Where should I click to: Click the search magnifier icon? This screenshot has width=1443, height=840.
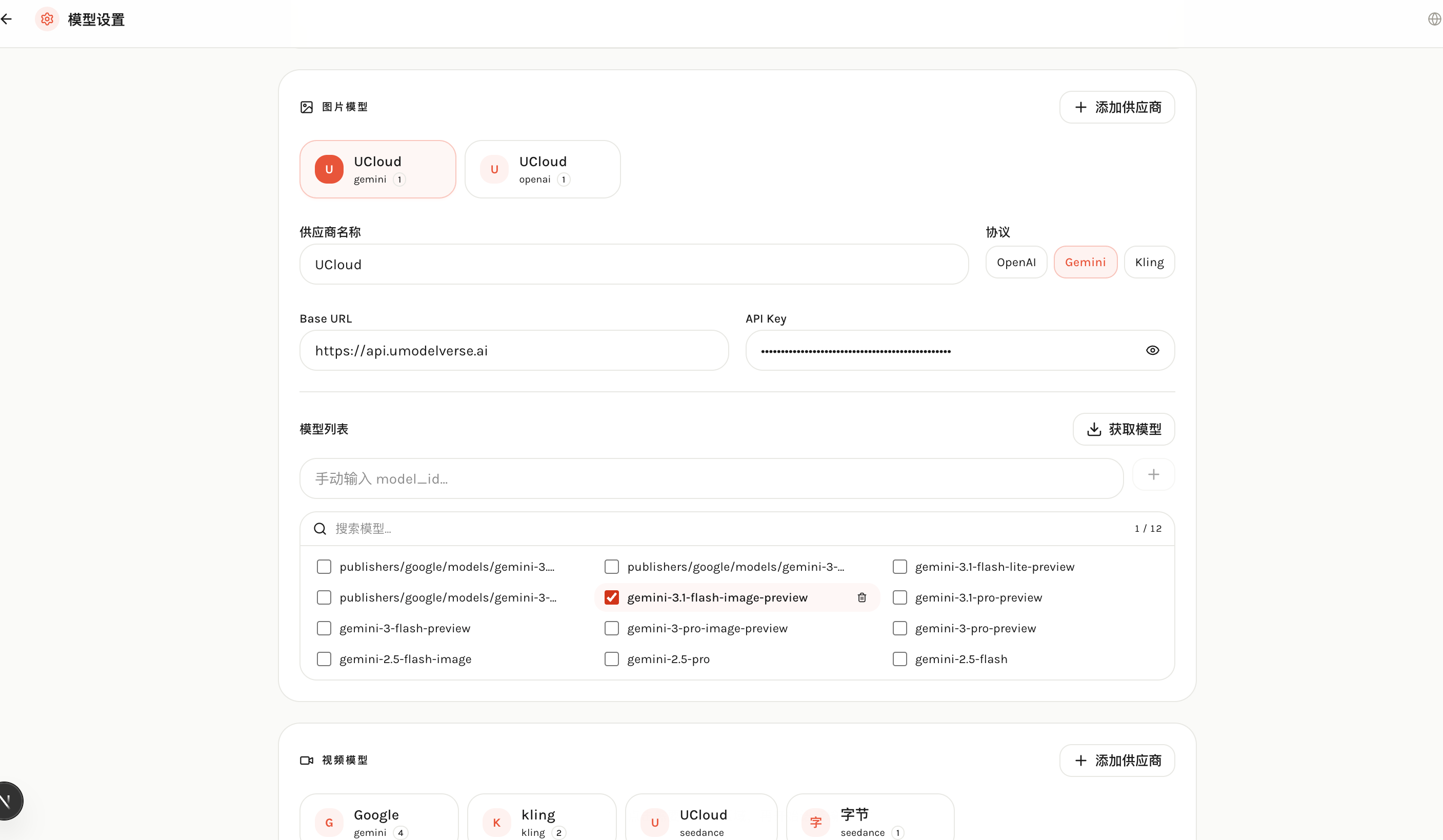point(320,529)
